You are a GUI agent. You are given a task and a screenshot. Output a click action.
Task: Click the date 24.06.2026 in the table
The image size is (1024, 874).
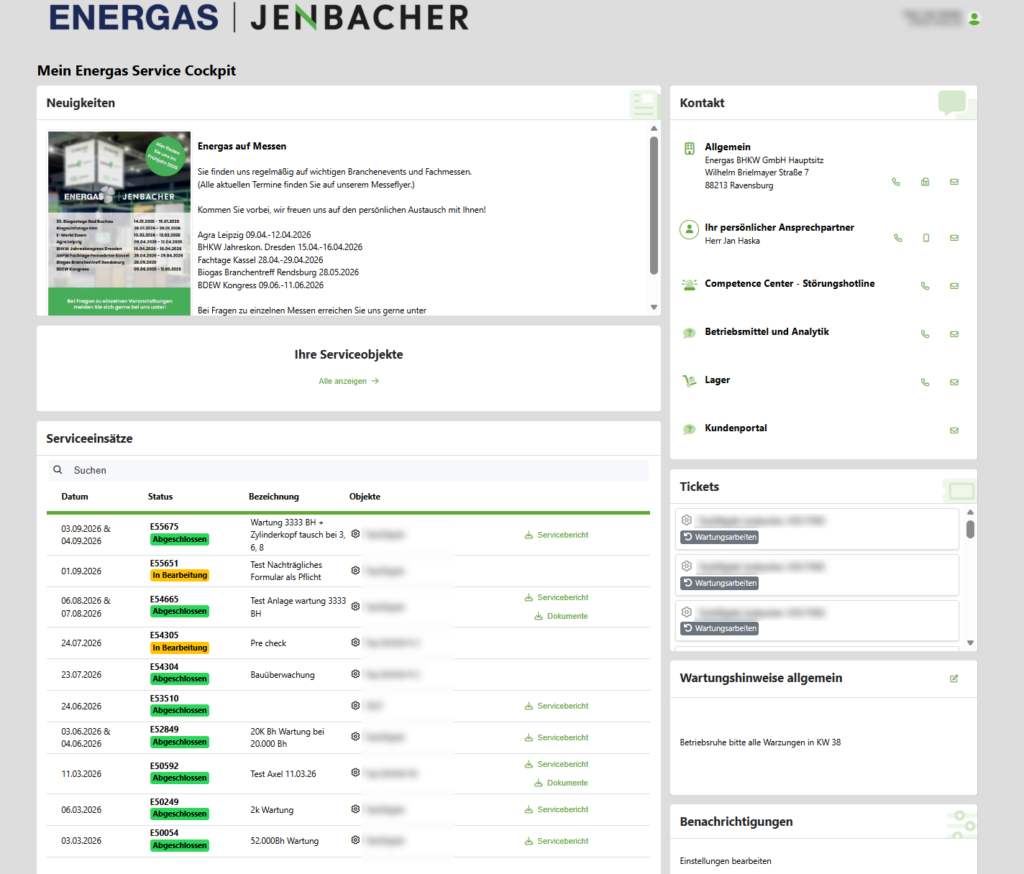[x=82, y=707]
